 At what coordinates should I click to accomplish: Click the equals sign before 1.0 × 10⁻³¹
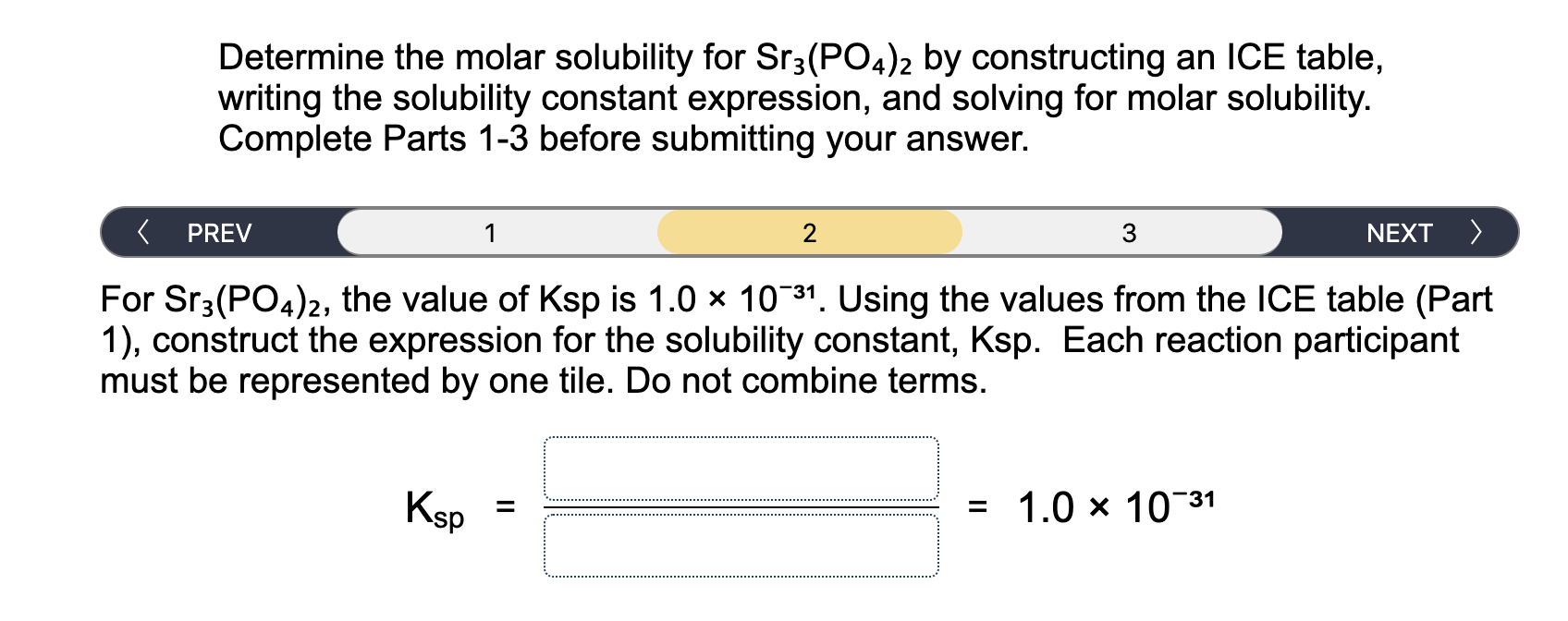pos(977,506)
